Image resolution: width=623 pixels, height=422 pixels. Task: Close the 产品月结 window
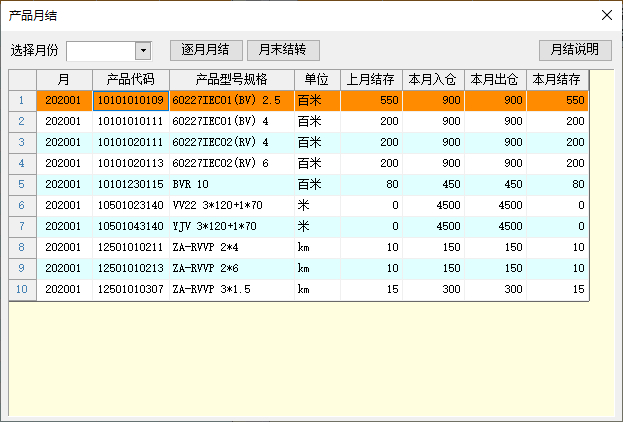point(606,15)
